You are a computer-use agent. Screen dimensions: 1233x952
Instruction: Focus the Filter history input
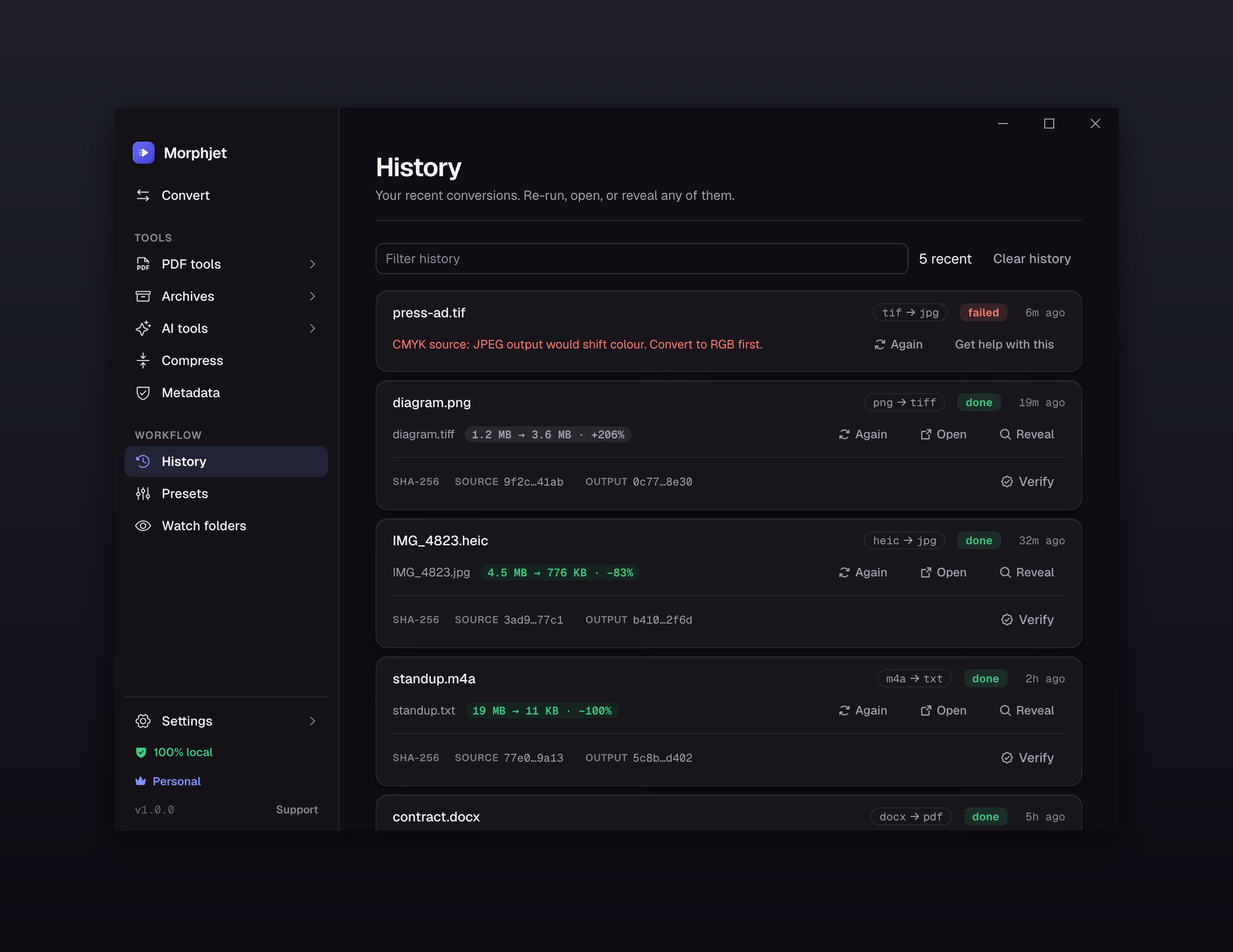click(x=641, y=259)
